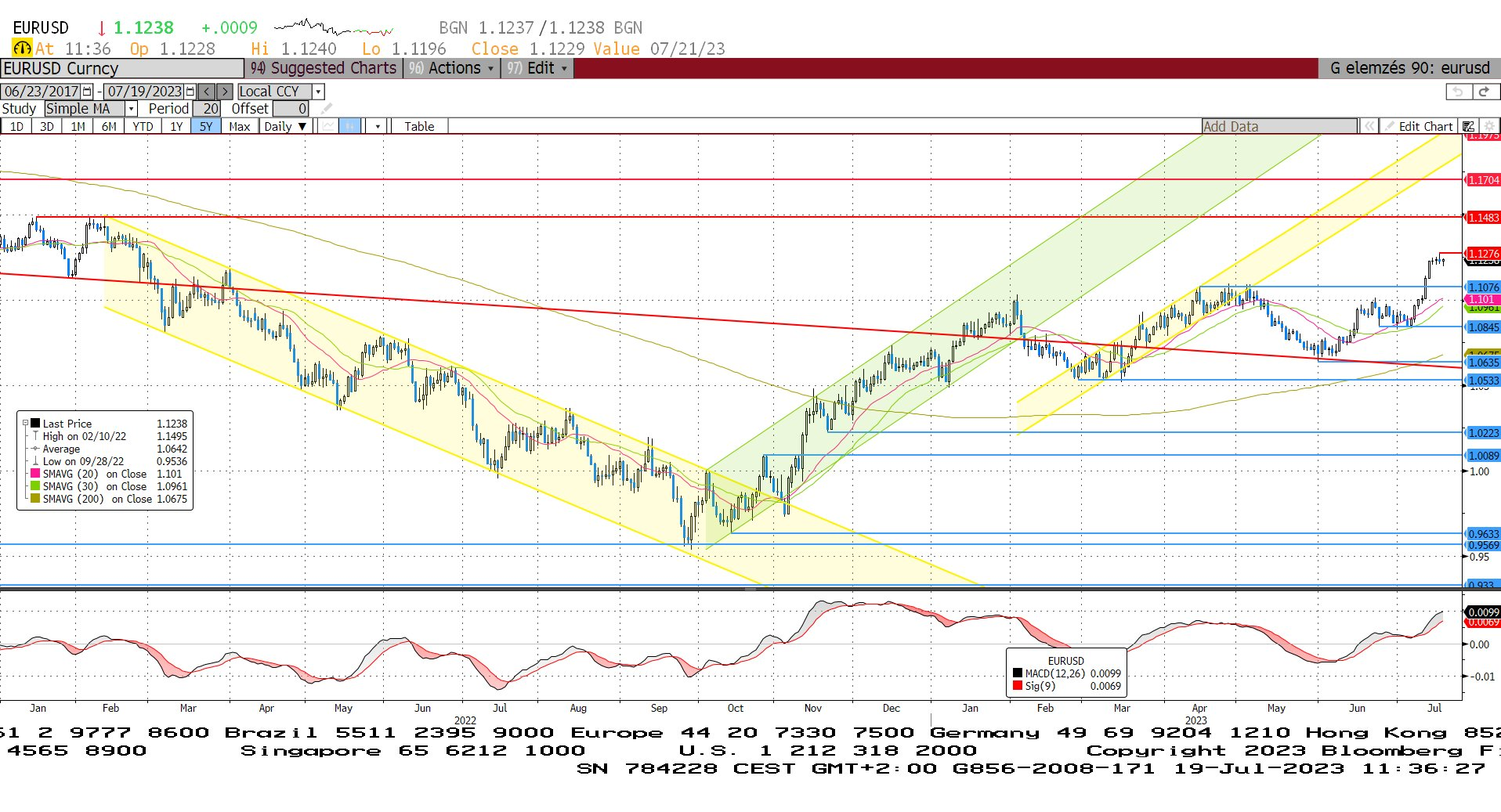Click the Edit Chart button

pyautogui.click(x=1419, y=126)
